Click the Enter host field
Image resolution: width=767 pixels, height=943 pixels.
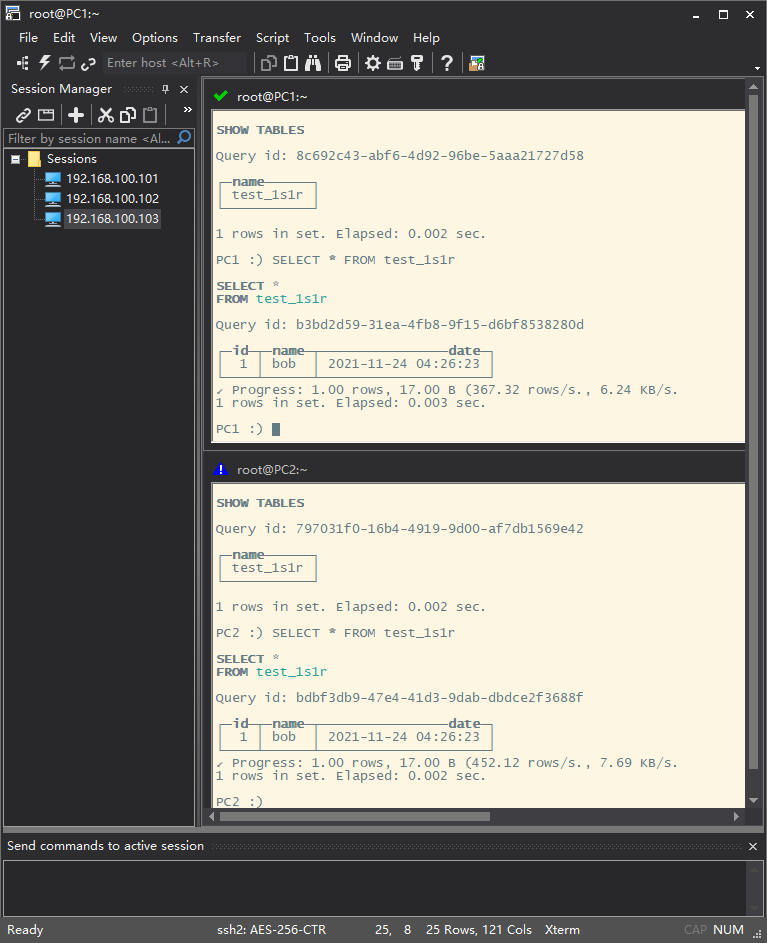(174, 63)
